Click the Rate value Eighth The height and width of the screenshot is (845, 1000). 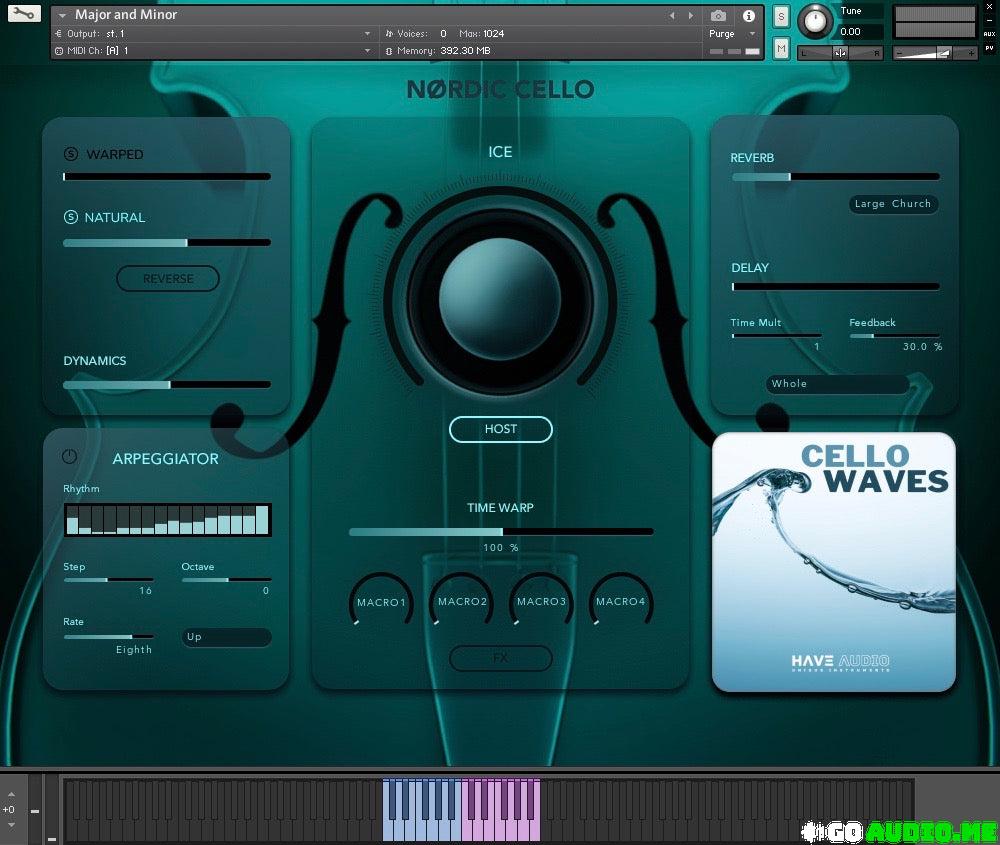click(x=134, y=649)
